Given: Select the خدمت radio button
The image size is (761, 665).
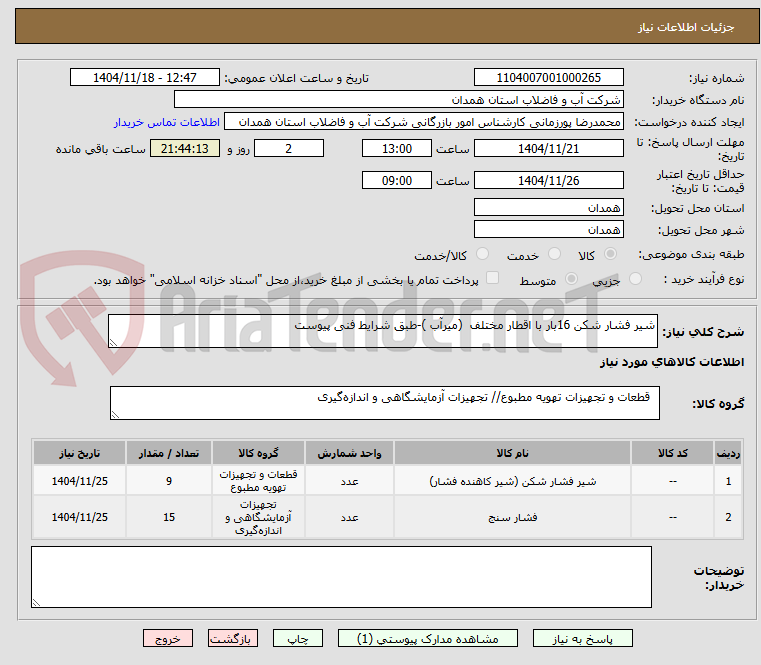Looking at the screenshot, I should (x=554, y=254).
